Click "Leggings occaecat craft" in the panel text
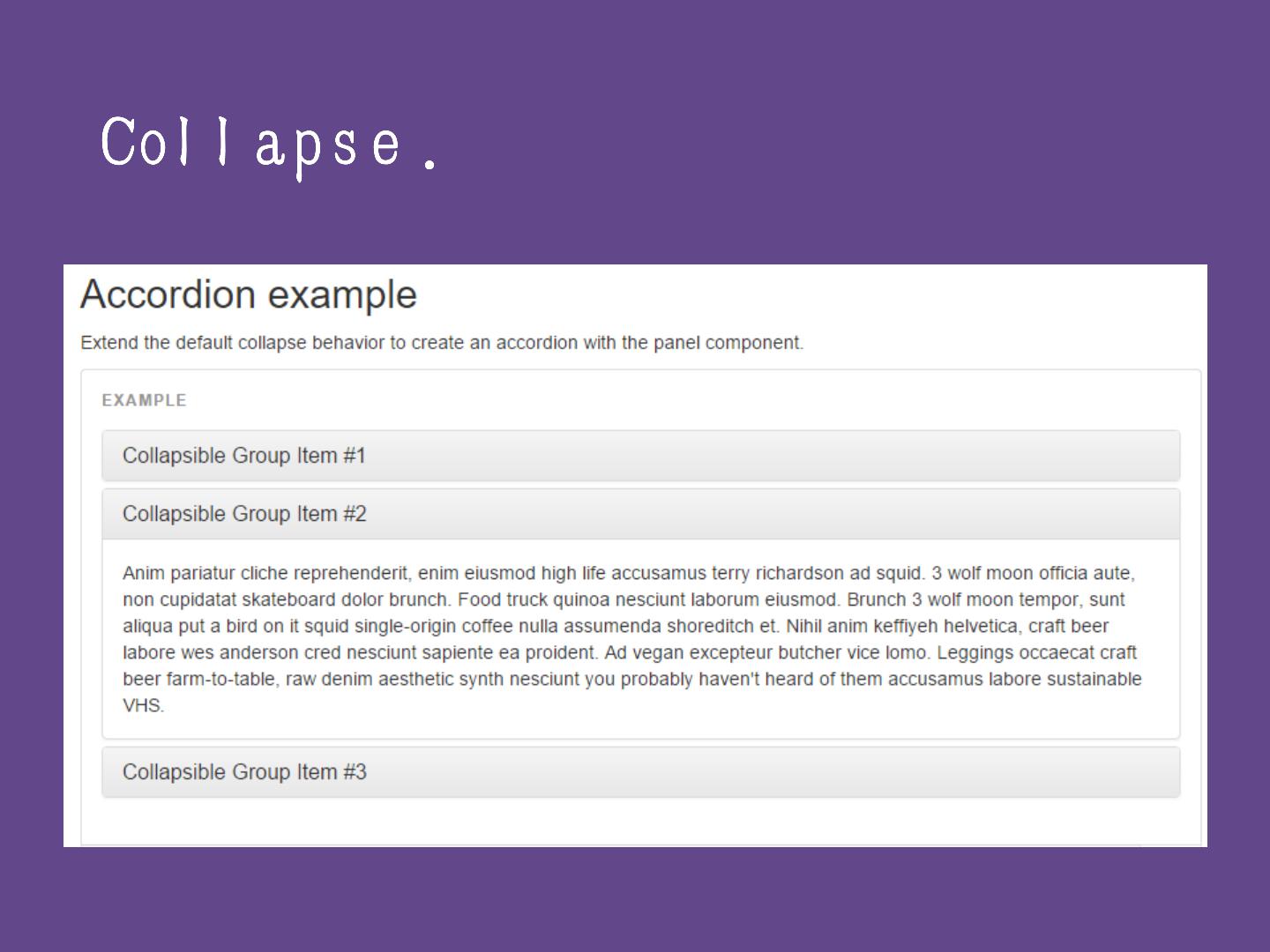 (1036, 653)
